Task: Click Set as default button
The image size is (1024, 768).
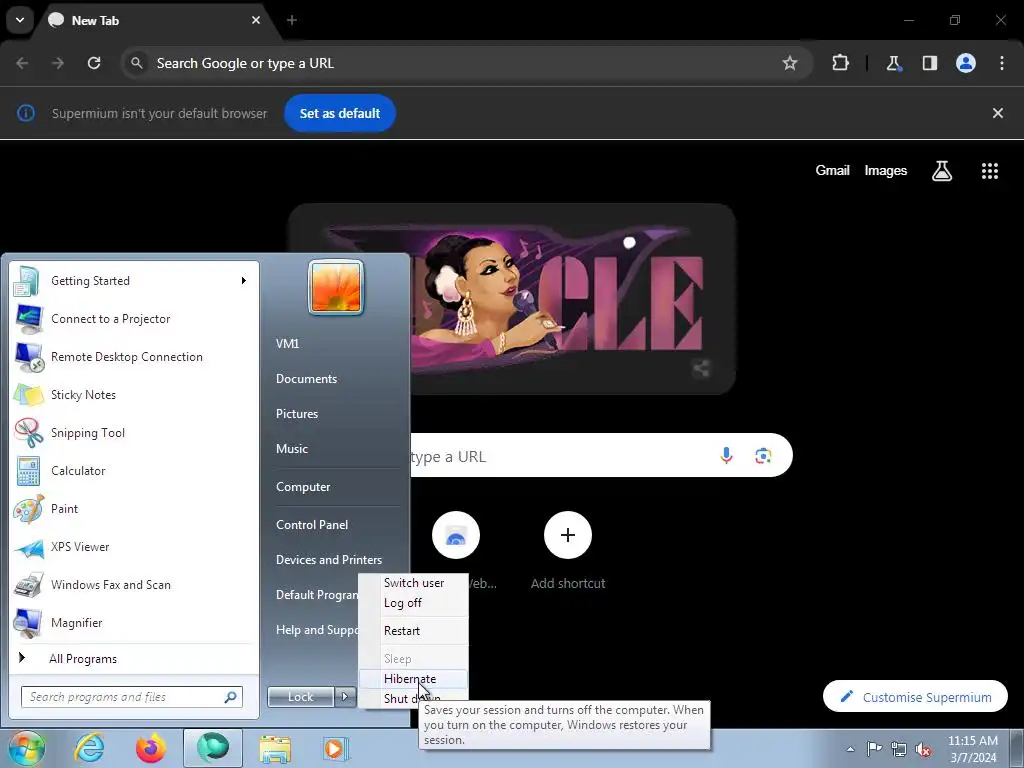Action: (340, 113)
